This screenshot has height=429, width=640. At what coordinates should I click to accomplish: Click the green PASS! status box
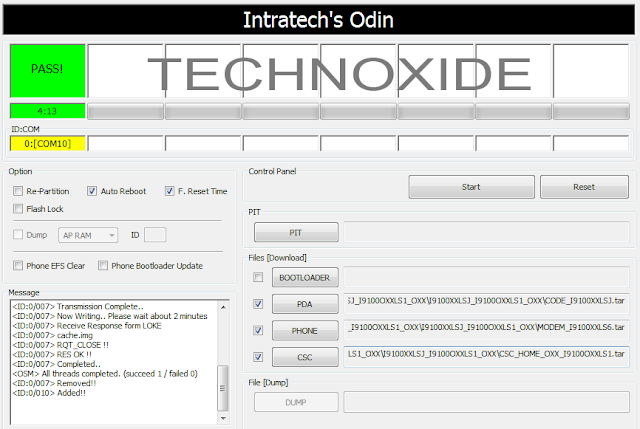coord(48,71)
